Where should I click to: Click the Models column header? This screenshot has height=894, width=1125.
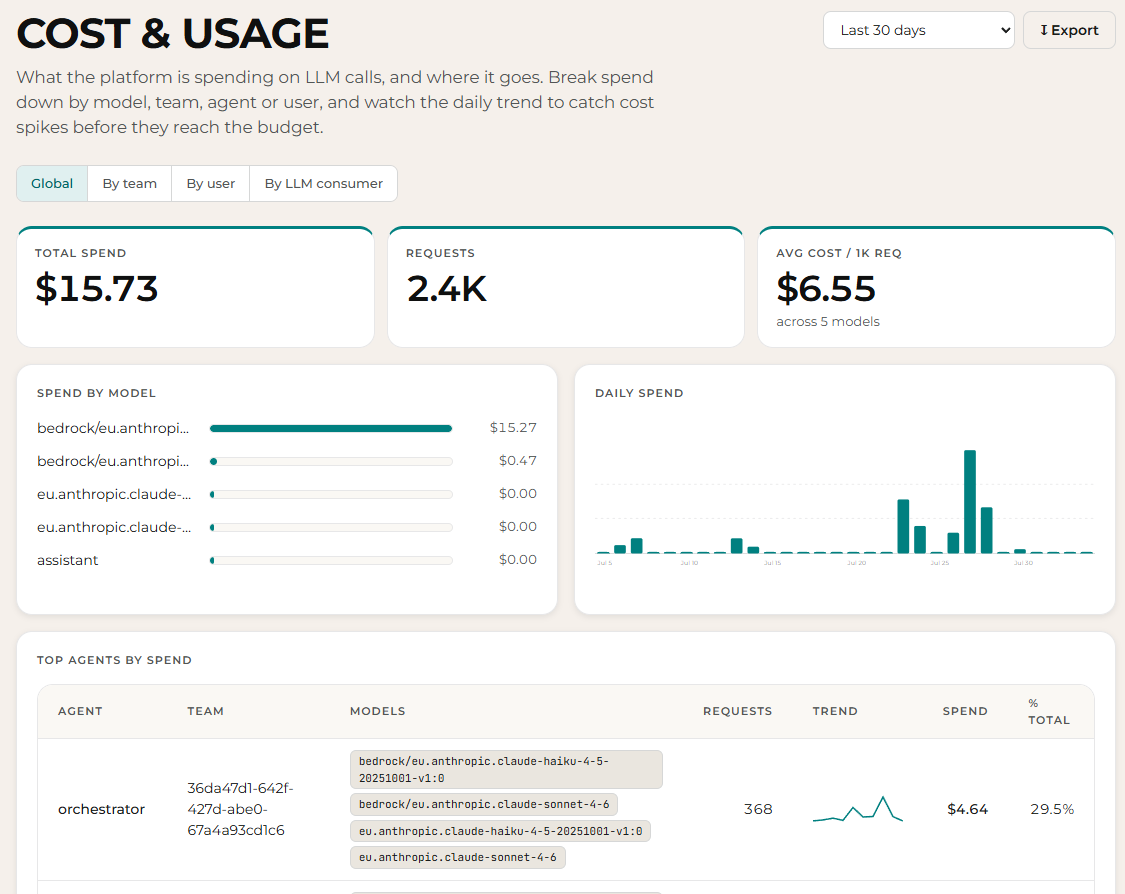[377, 711]
